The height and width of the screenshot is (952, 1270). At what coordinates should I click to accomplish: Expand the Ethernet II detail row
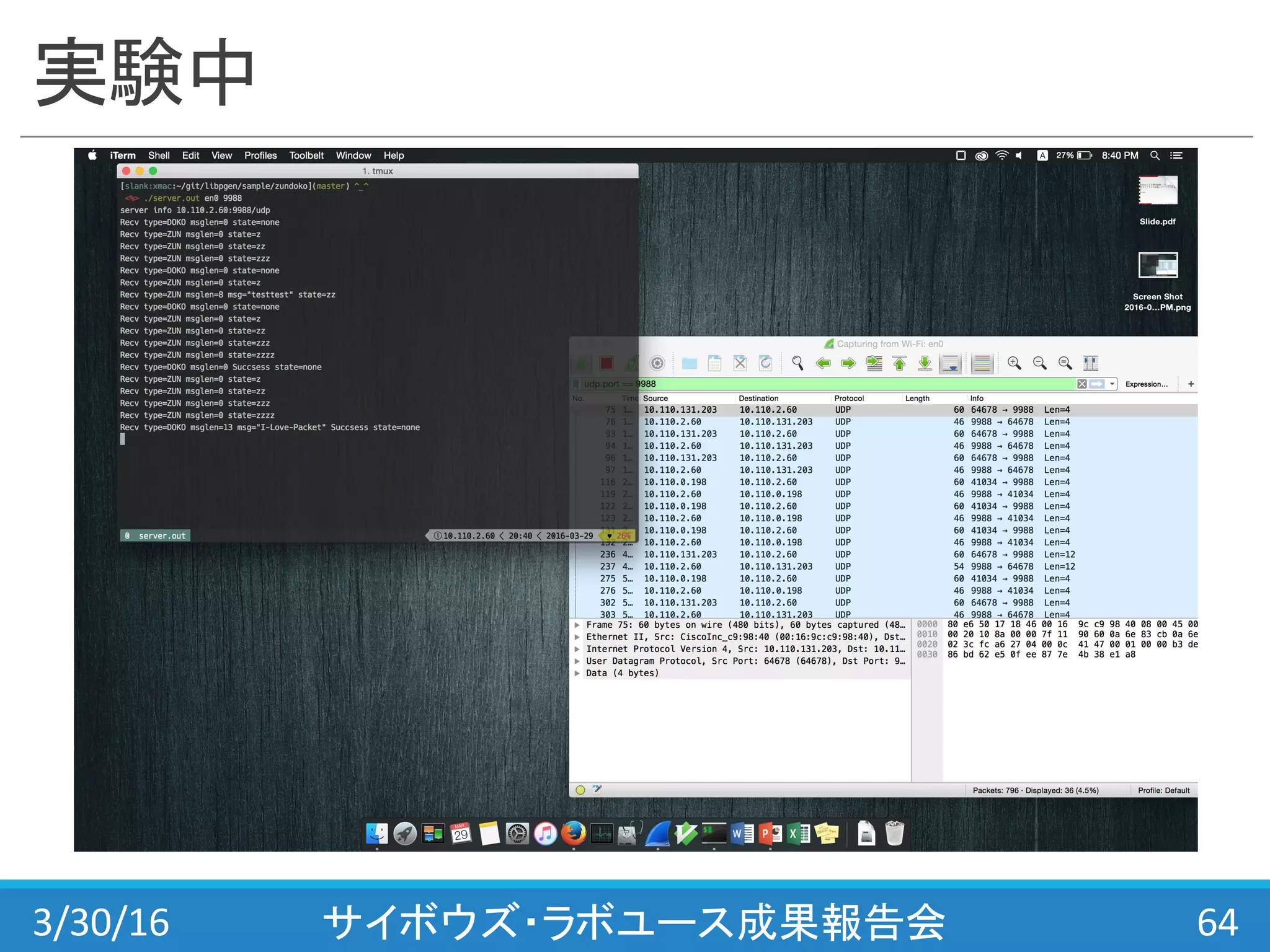click(577, 637)
